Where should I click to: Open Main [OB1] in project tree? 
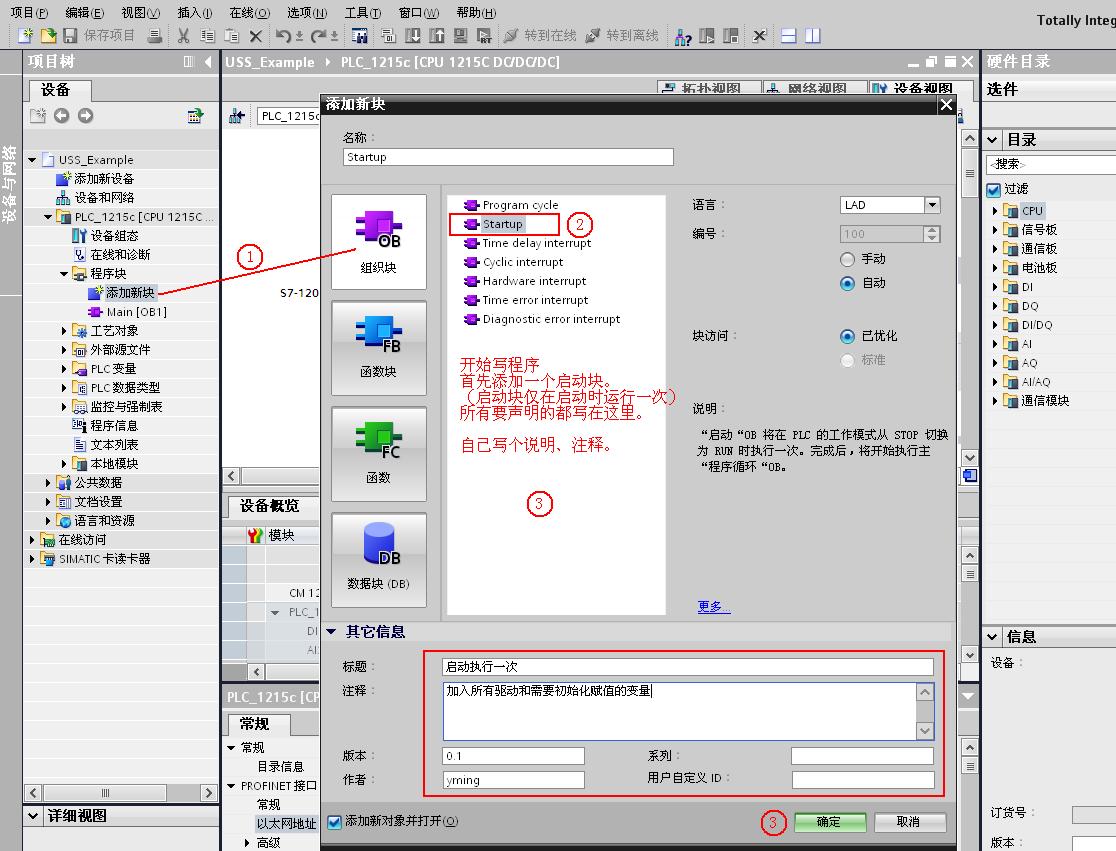[136, 312]
